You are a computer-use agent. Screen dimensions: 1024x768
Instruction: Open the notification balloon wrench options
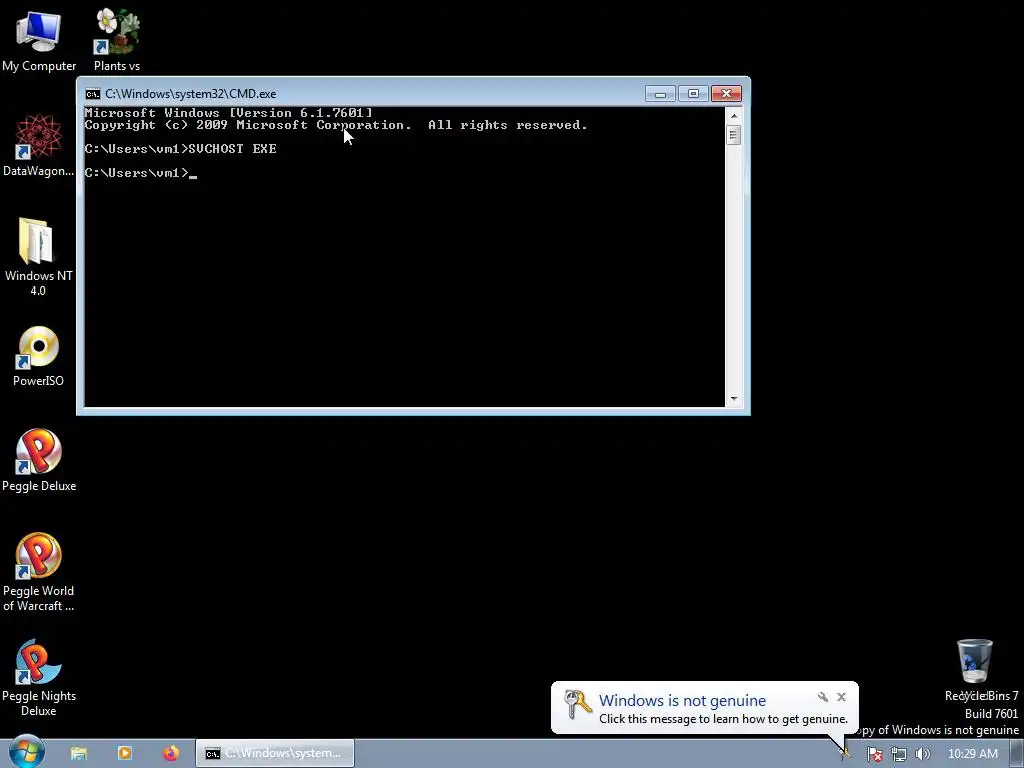pos(823,697)
